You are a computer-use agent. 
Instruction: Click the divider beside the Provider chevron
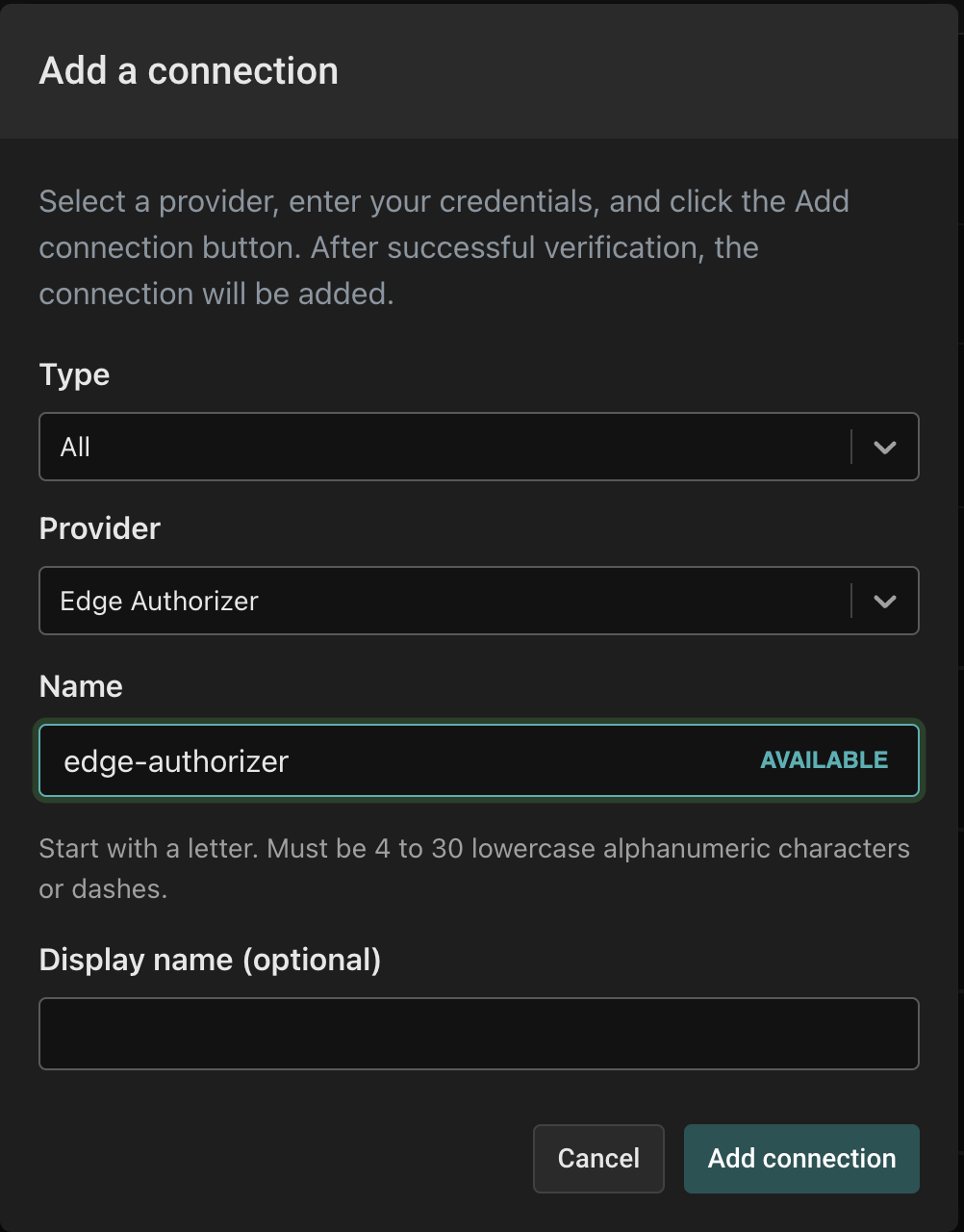[x=851, y=602]
